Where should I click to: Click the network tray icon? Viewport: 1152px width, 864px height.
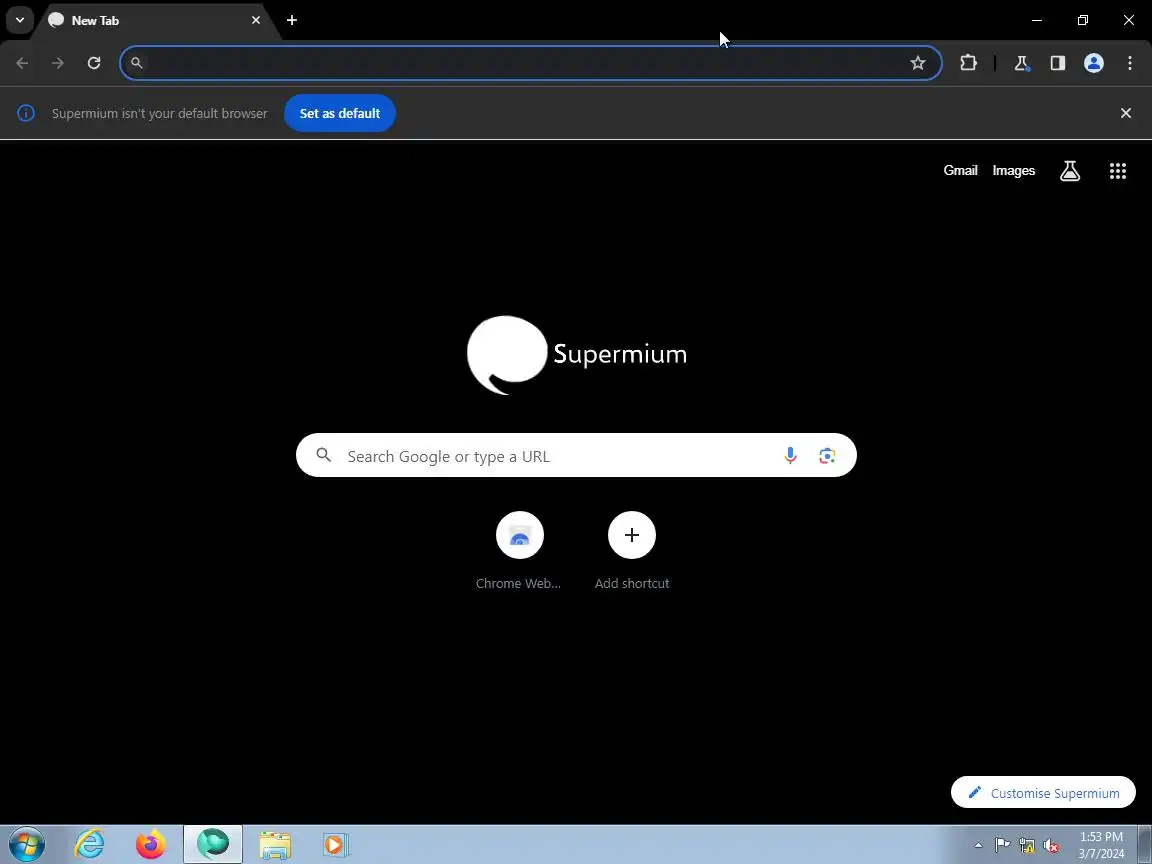click(1027, 846)
